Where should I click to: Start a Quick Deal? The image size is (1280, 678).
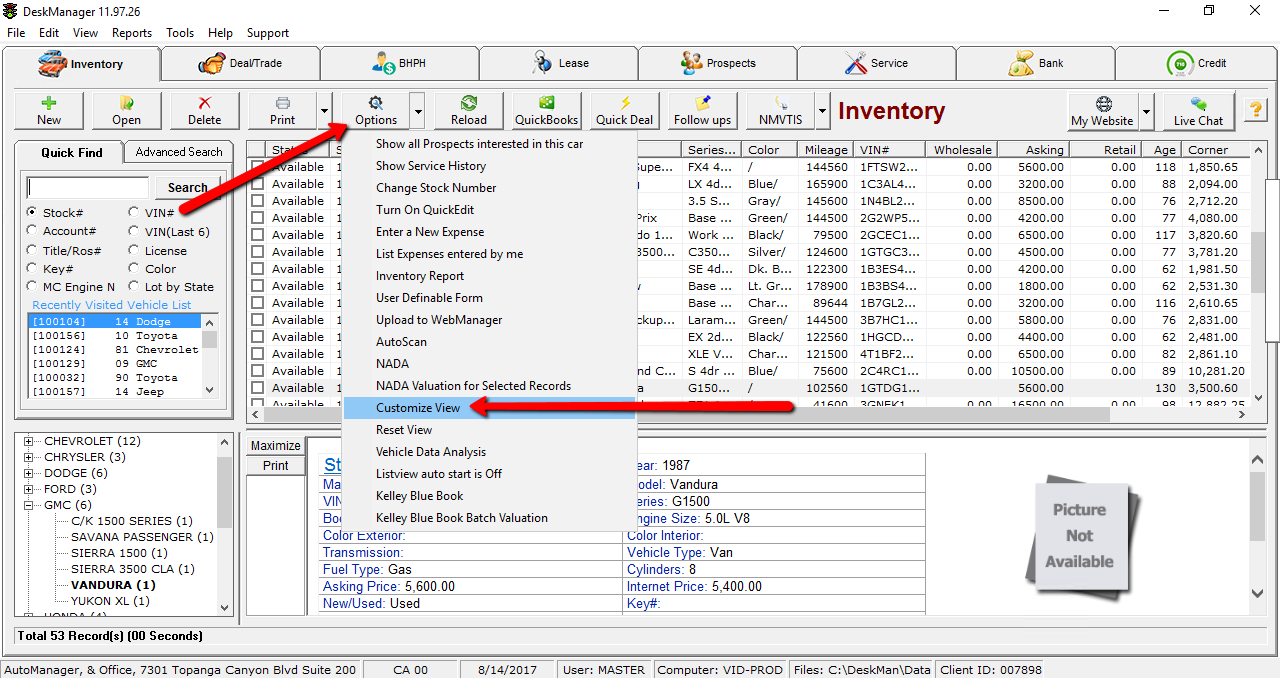tap(623, 110)
